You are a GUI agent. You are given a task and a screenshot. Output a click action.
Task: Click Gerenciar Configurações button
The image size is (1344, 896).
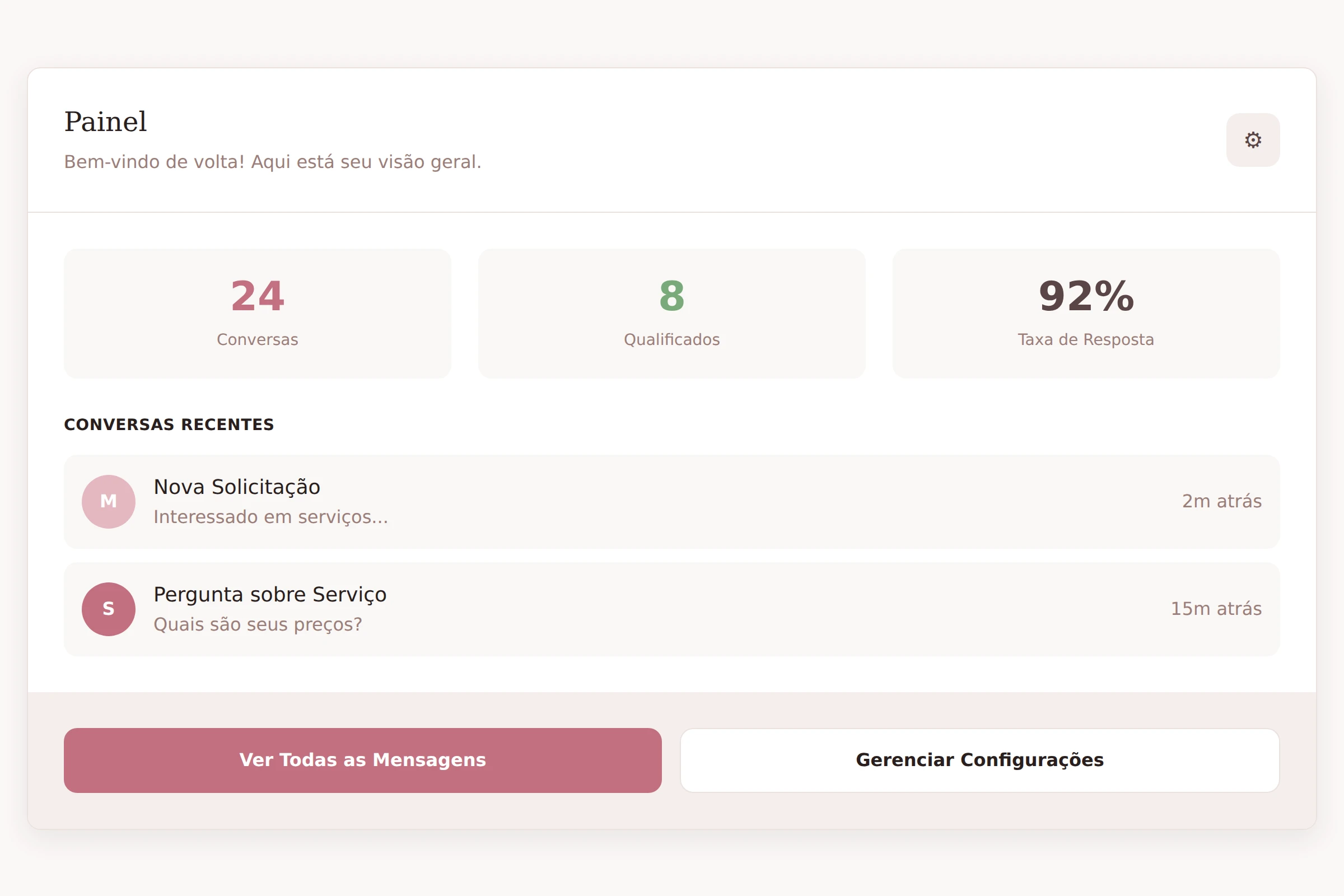[979, 760]
